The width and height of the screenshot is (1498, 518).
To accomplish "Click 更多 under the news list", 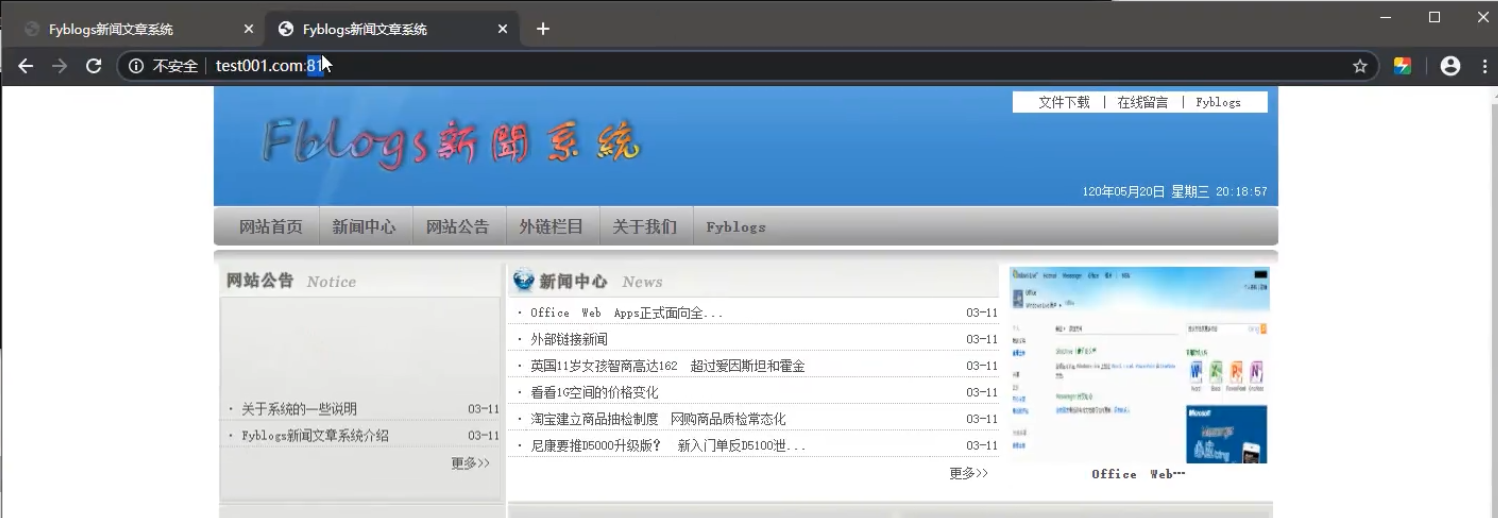I will [968, 473].
